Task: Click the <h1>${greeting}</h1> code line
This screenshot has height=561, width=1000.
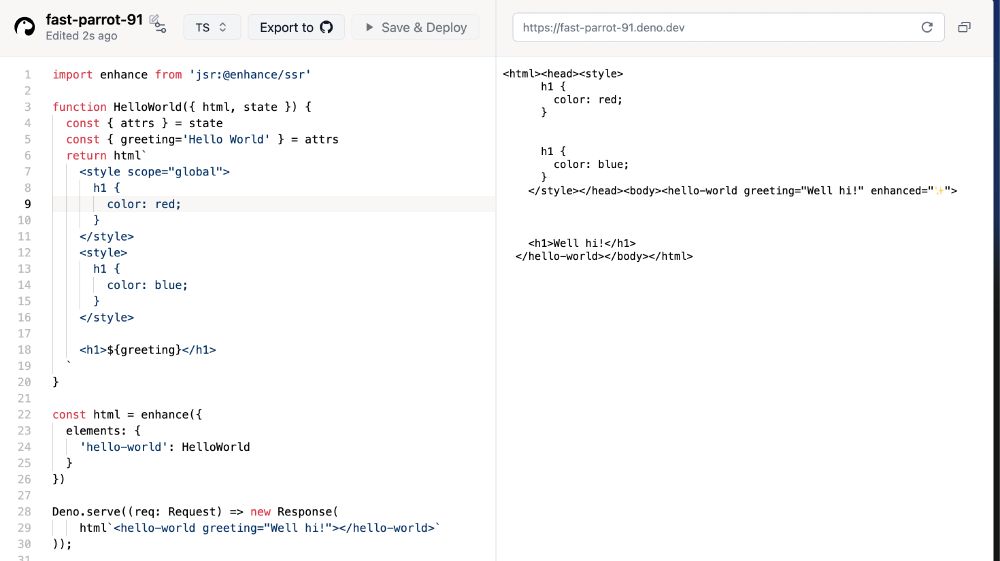Action: (x=148, y=349)
